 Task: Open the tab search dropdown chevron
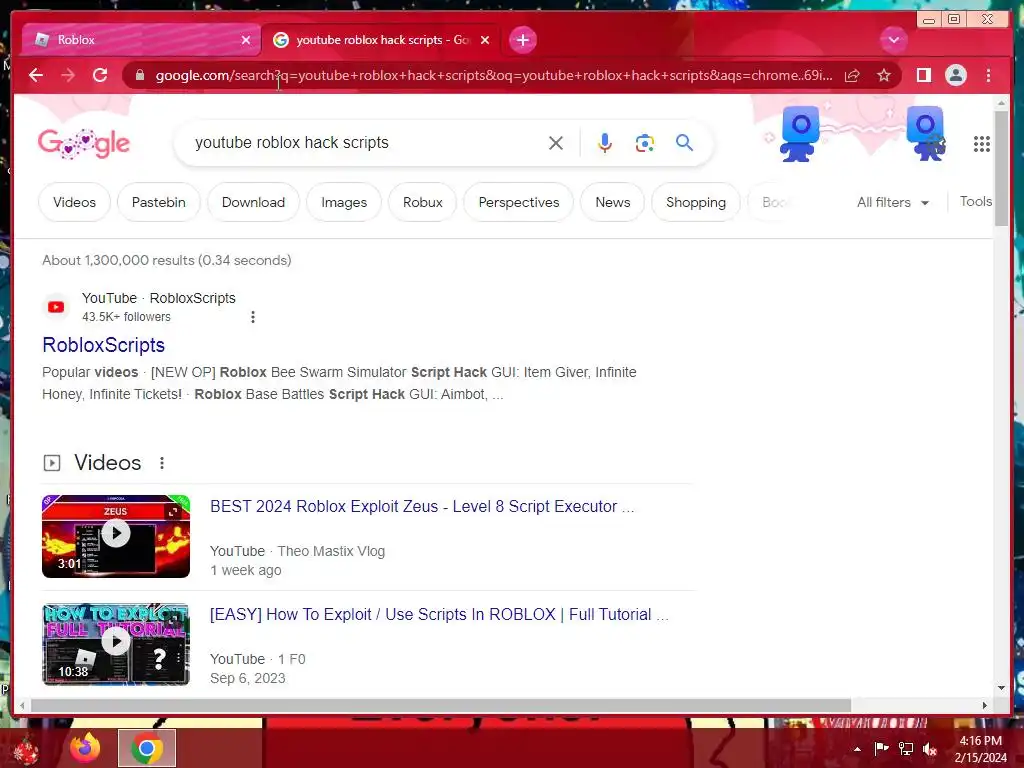pyautogui.click(x=893, y=40)
